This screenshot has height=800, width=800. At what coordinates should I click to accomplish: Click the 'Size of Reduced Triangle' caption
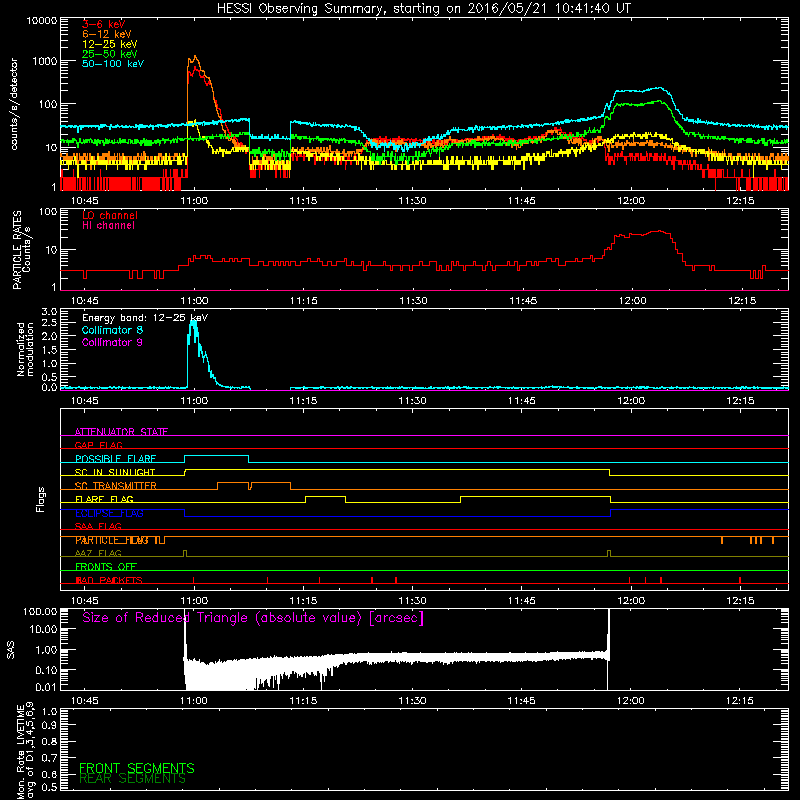tap(253, 618)
